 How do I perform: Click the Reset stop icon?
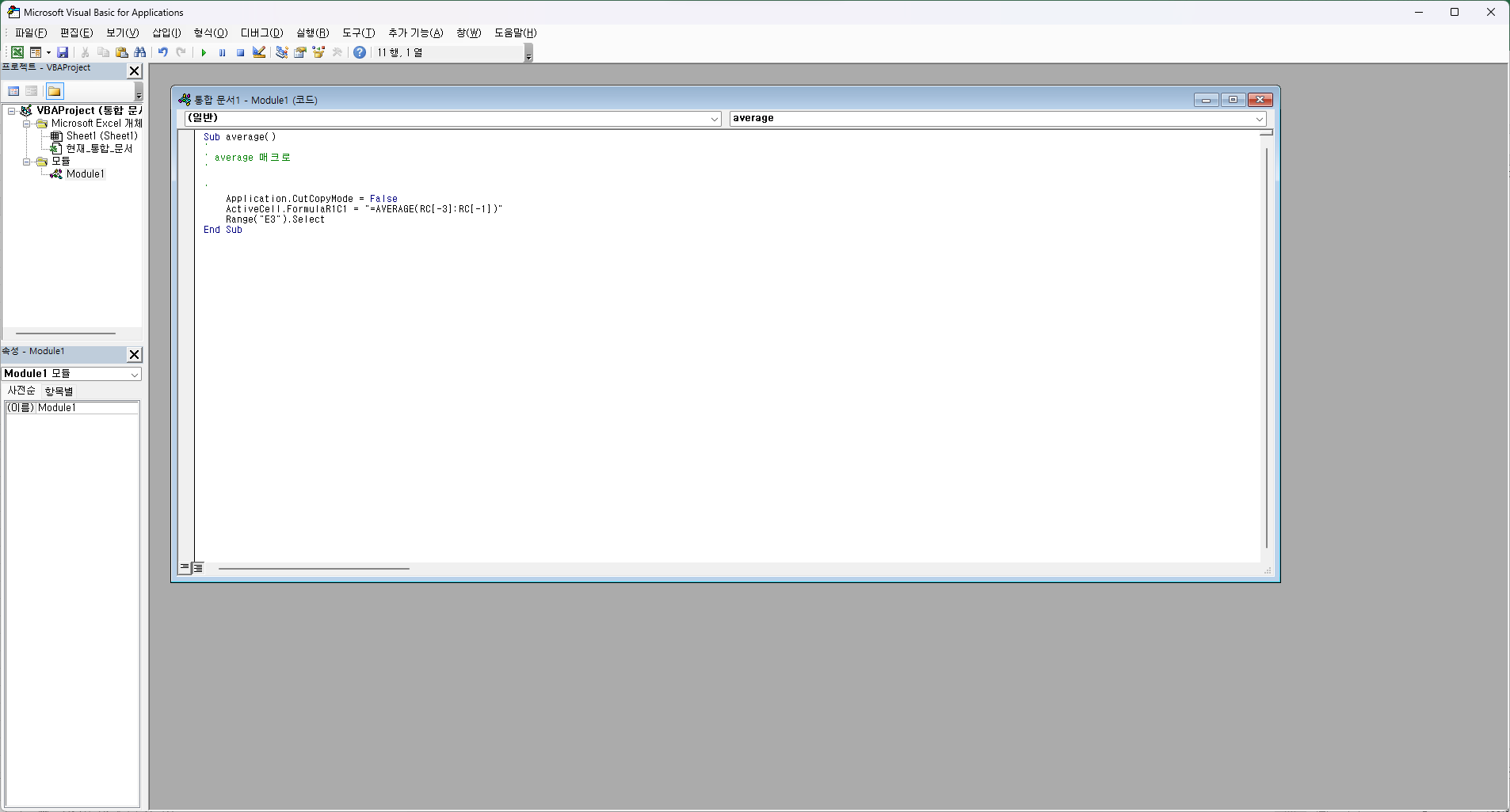(240, 52)
